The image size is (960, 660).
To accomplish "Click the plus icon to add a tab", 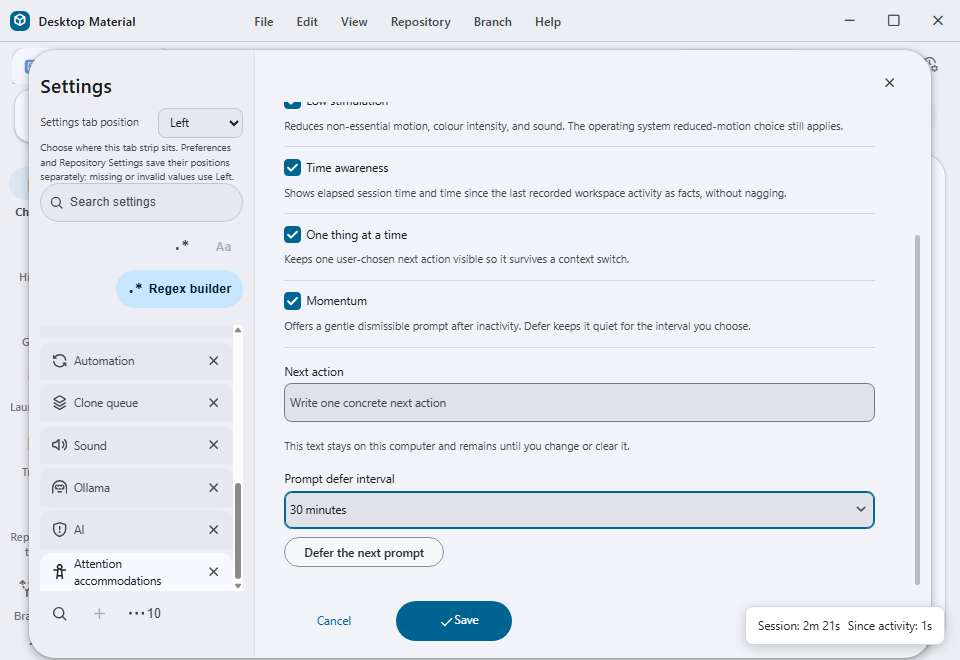I will click(x=99, y=613).
